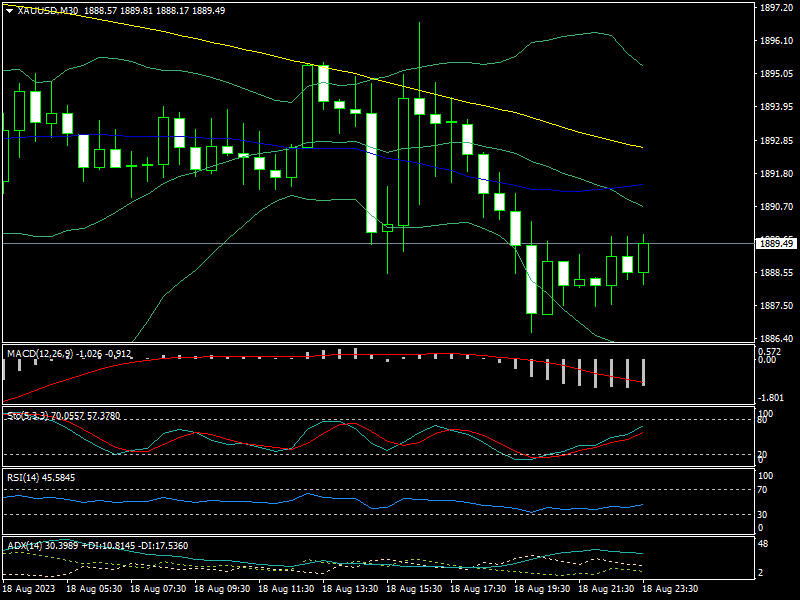Click the current price tag 1889.49

pyautogui.click(x=776, y=243)
